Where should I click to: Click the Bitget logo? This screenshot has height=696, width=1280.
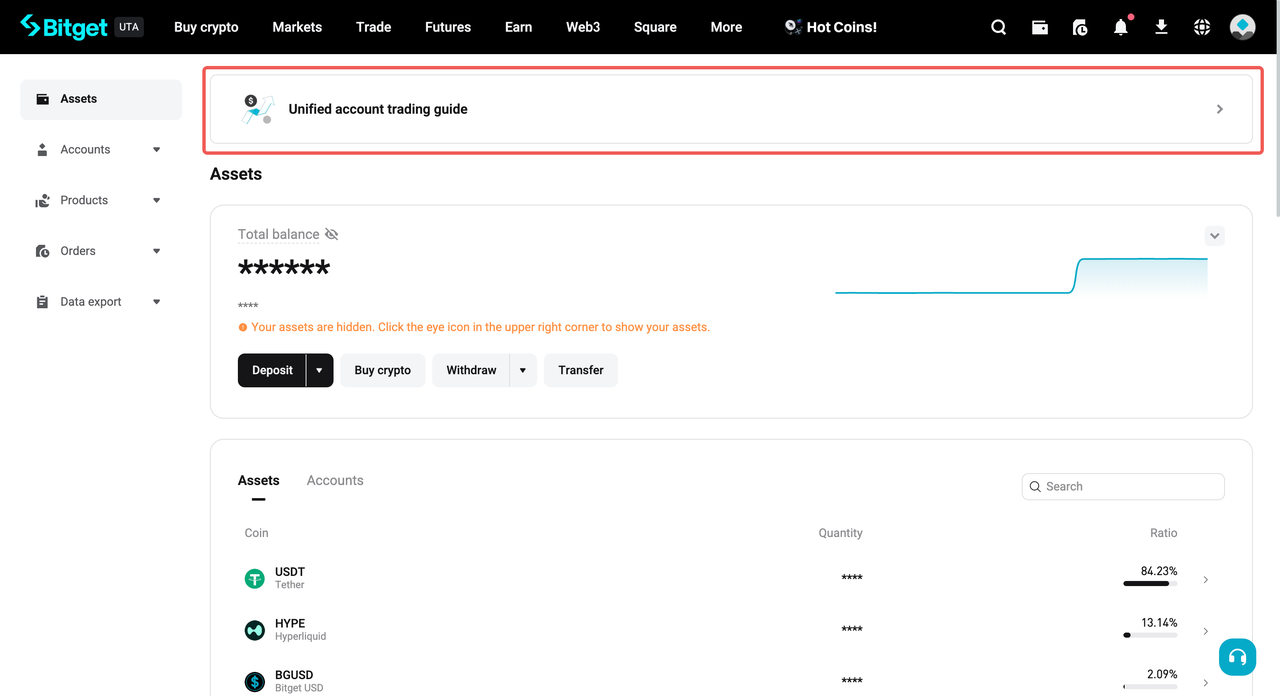[64, 27]
